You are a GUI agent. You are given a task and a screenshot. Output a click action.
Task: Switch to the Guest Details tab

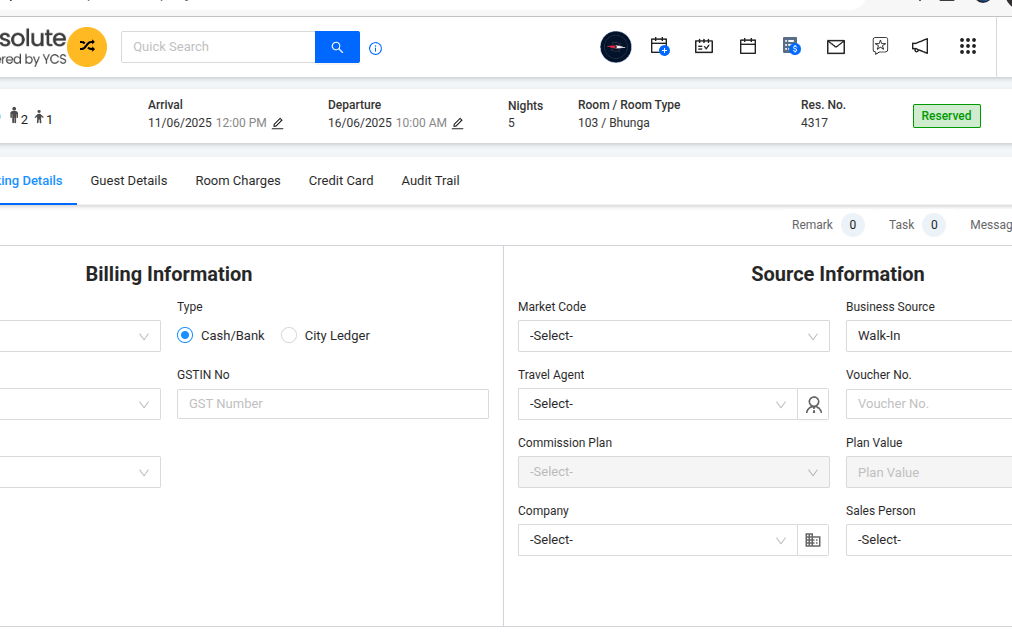tap(129, 181)
